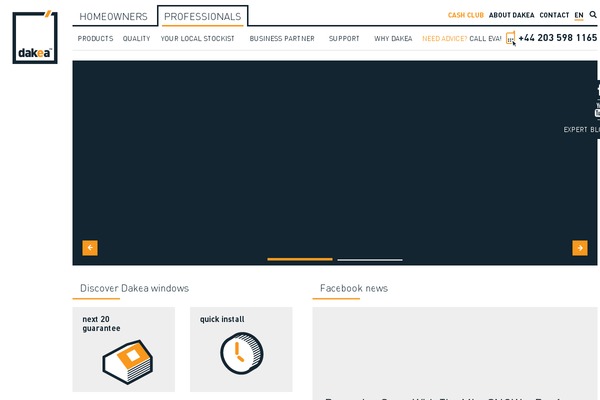Image resolution: width=600 pixels, height=400 pixels.
Task: Open the YouTube social icon
Action: coord(596,113)
